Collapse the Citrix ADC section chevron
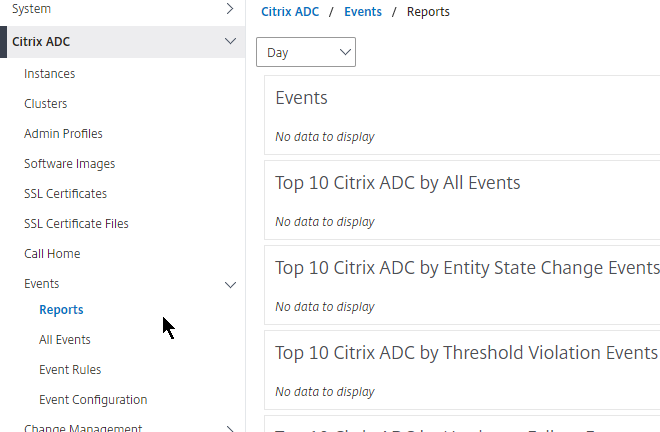The image size is (660, 432). 230,41
